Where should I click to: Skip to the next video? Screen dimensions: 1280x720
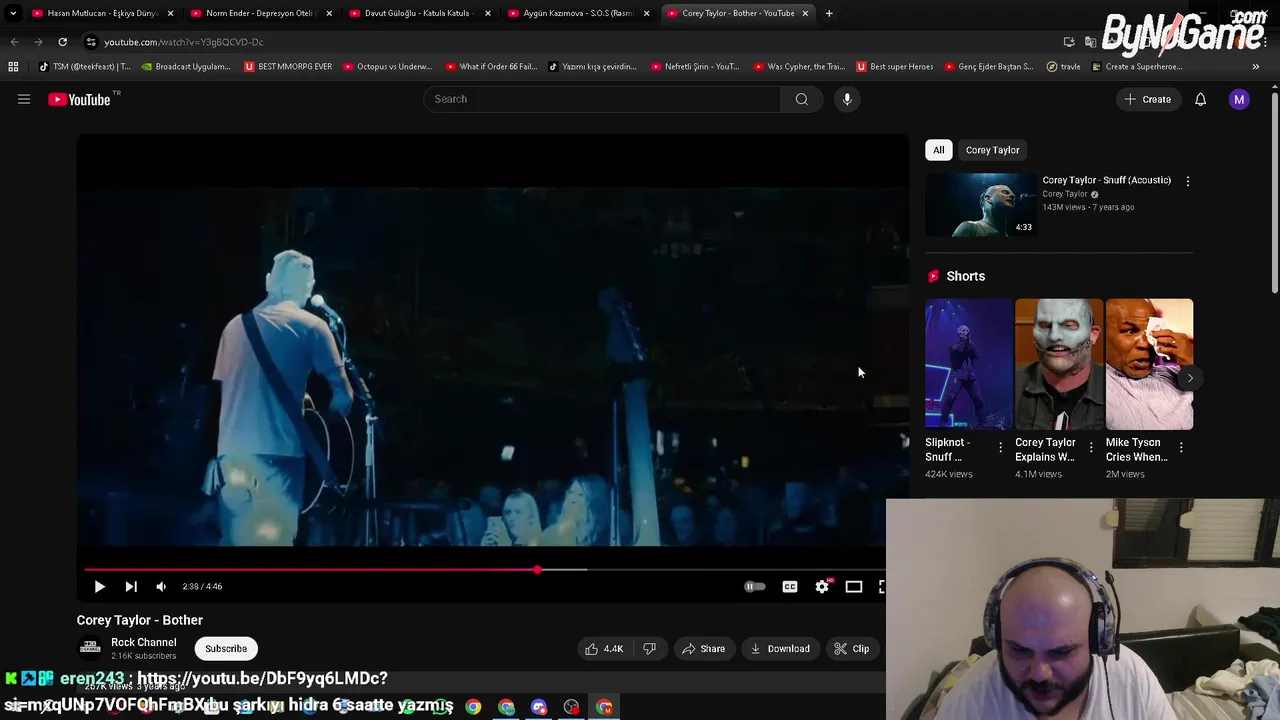[131, 587]
